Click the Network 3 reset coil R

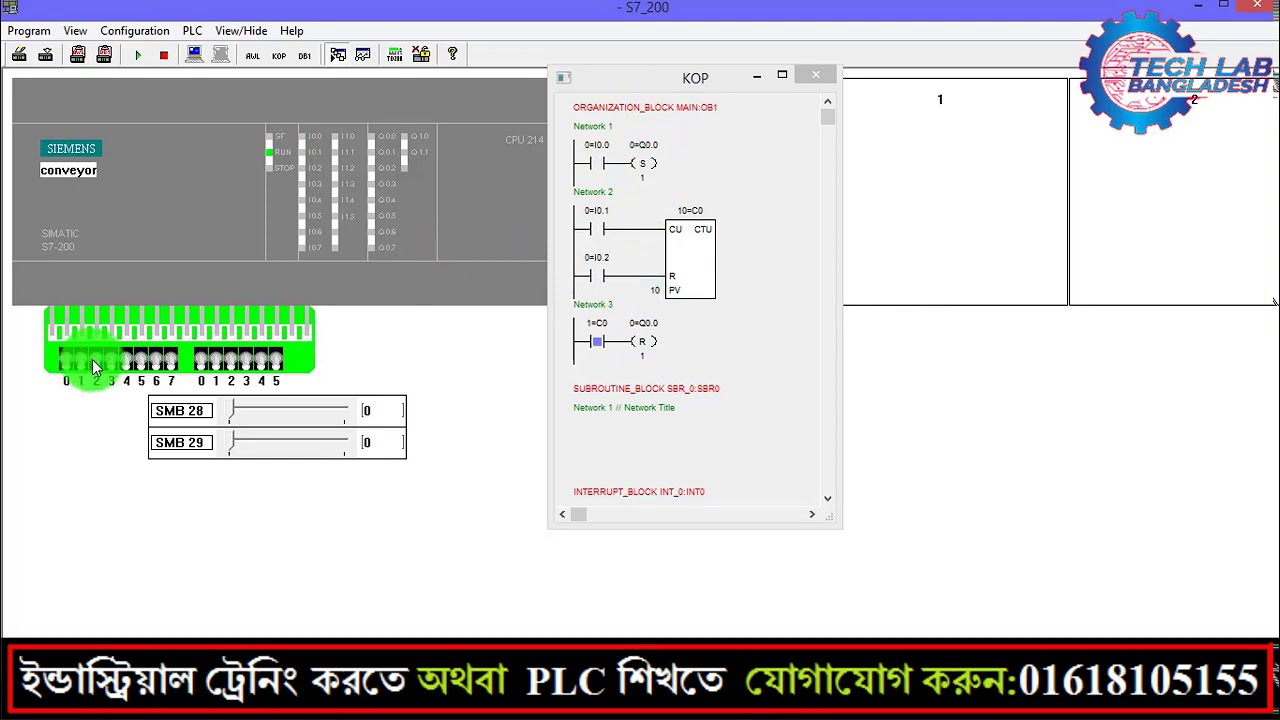(x=643, y=342)
